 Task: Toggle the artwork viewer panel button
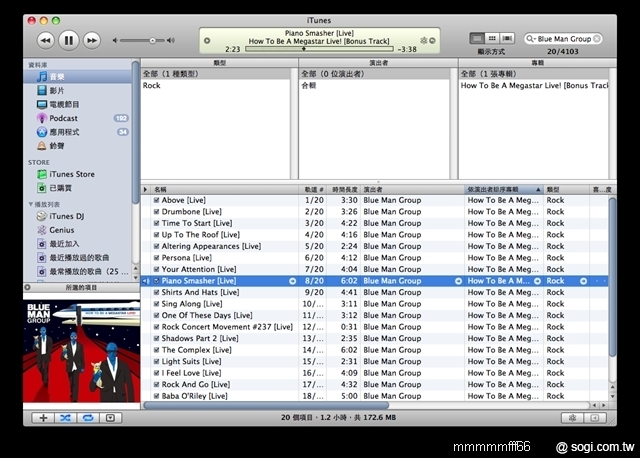tap(110, 417)
